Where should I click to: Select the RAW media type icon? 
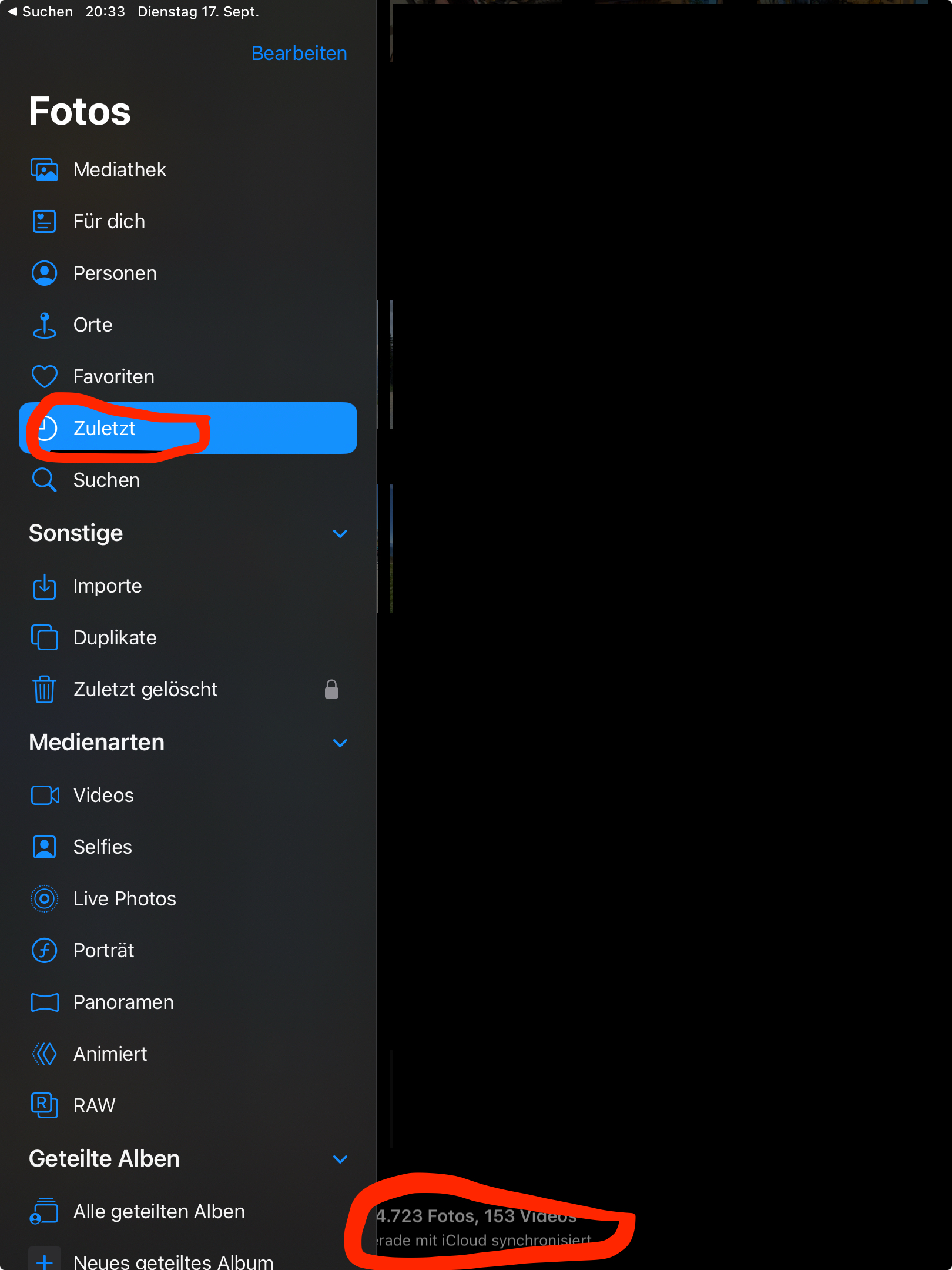coord(45,1106)
